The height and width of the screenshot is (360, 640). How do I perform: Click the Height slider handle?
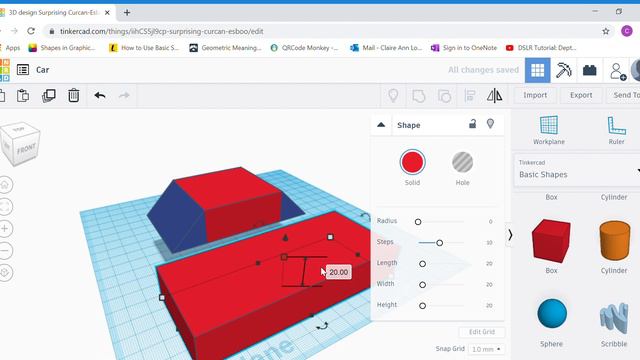422,305
